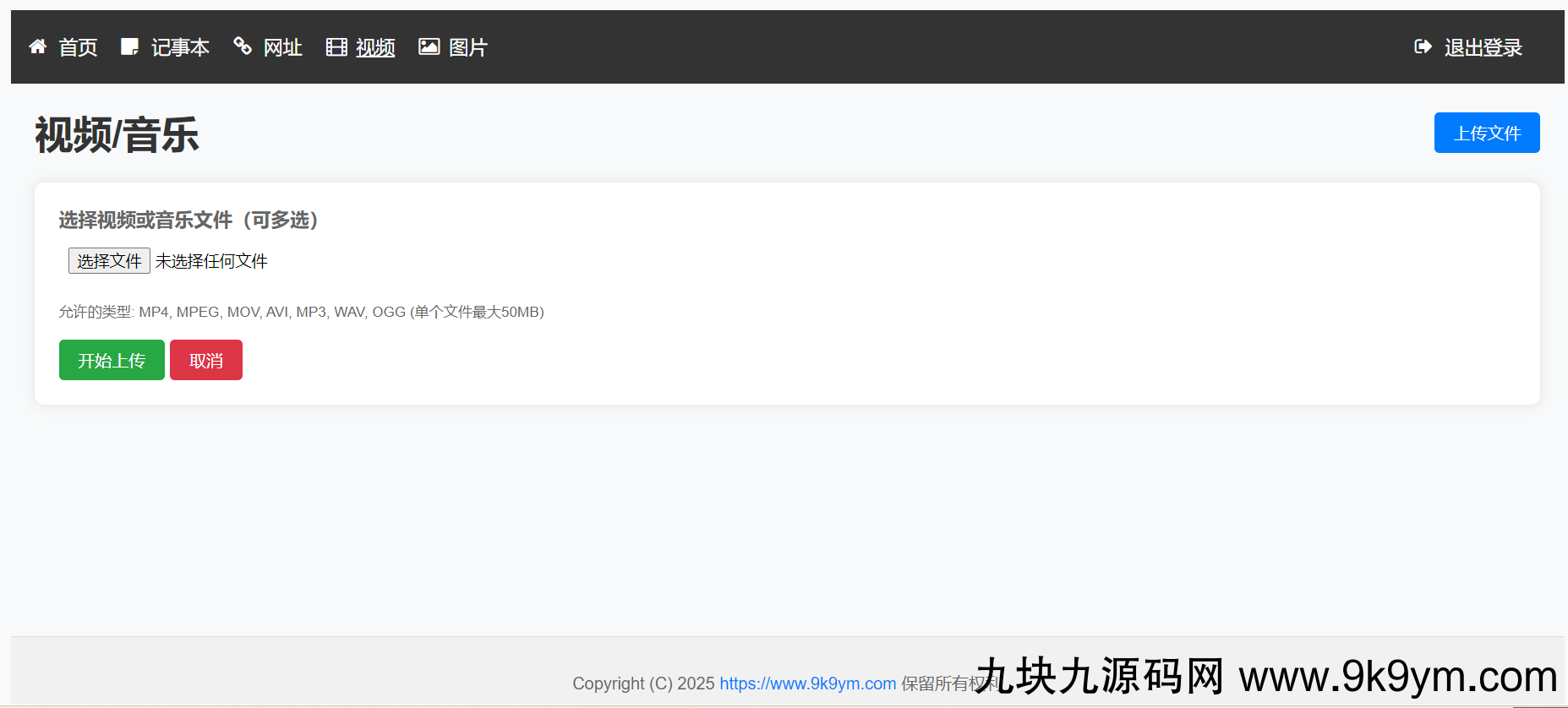This screenshot has width=1568, height=708.
Task: Open the https://www.9k9ym.com footer link
Action: [807, 683]
